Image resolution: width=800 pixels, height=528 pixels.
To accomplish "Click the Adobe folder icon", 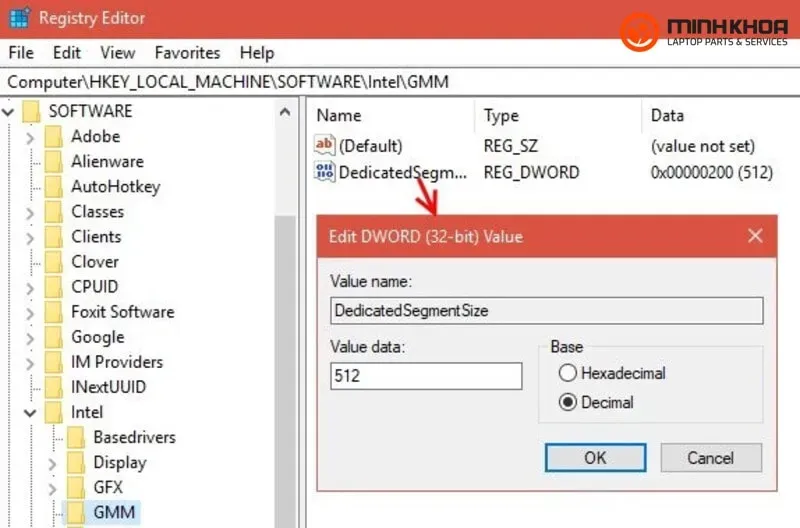I will click(54, 137).
